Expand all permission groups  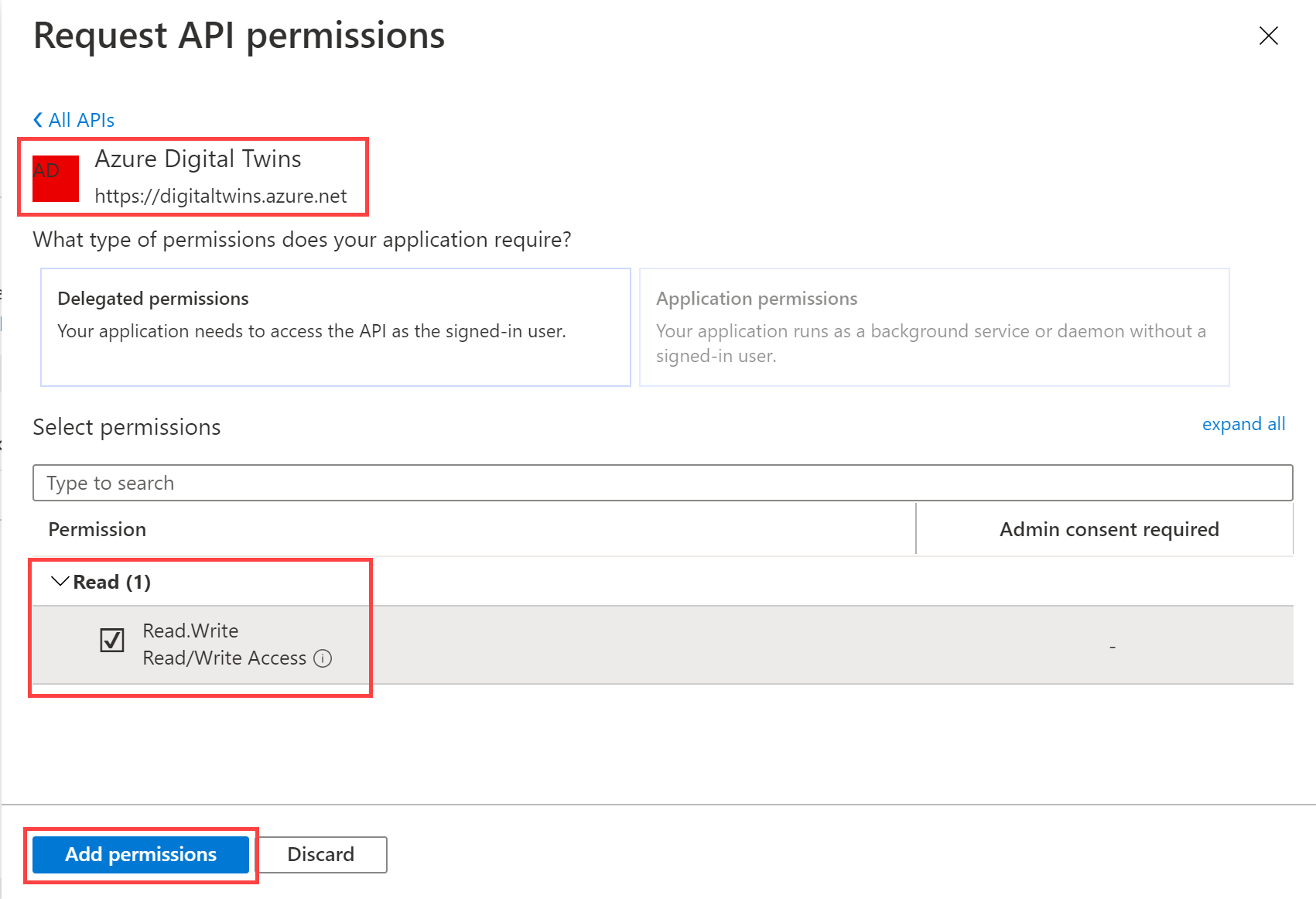(1243, 424)
